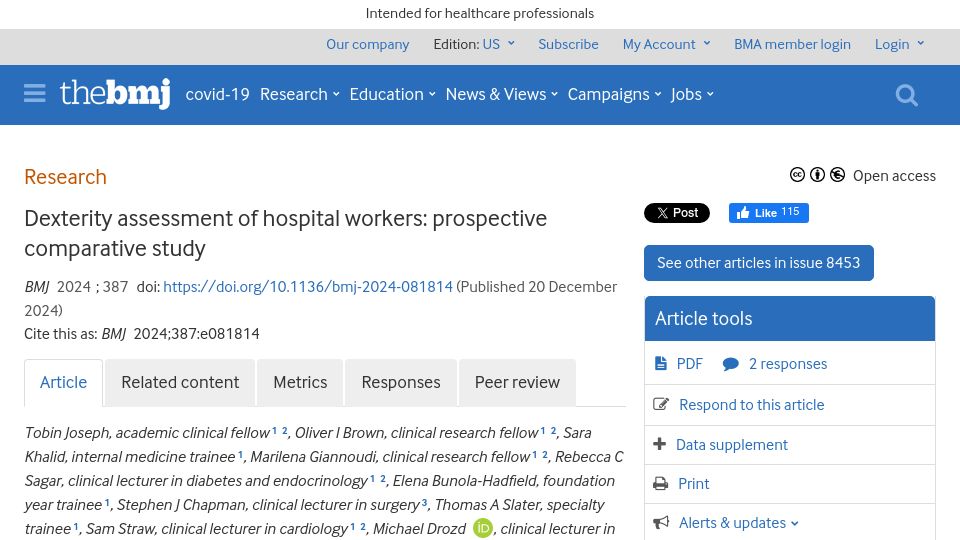This screenshot has height=540, width=960.
Task: Click the Research section heading
Action: (66, 177)
